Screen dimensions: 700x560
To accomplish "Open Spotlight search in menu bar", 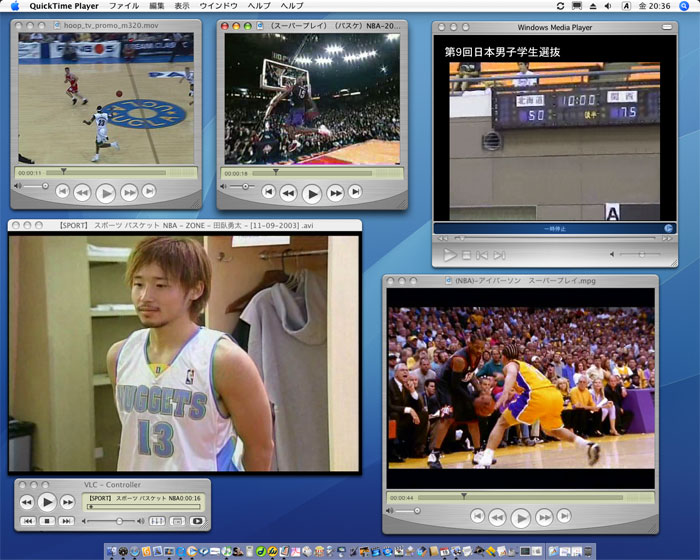I will 684,6.
